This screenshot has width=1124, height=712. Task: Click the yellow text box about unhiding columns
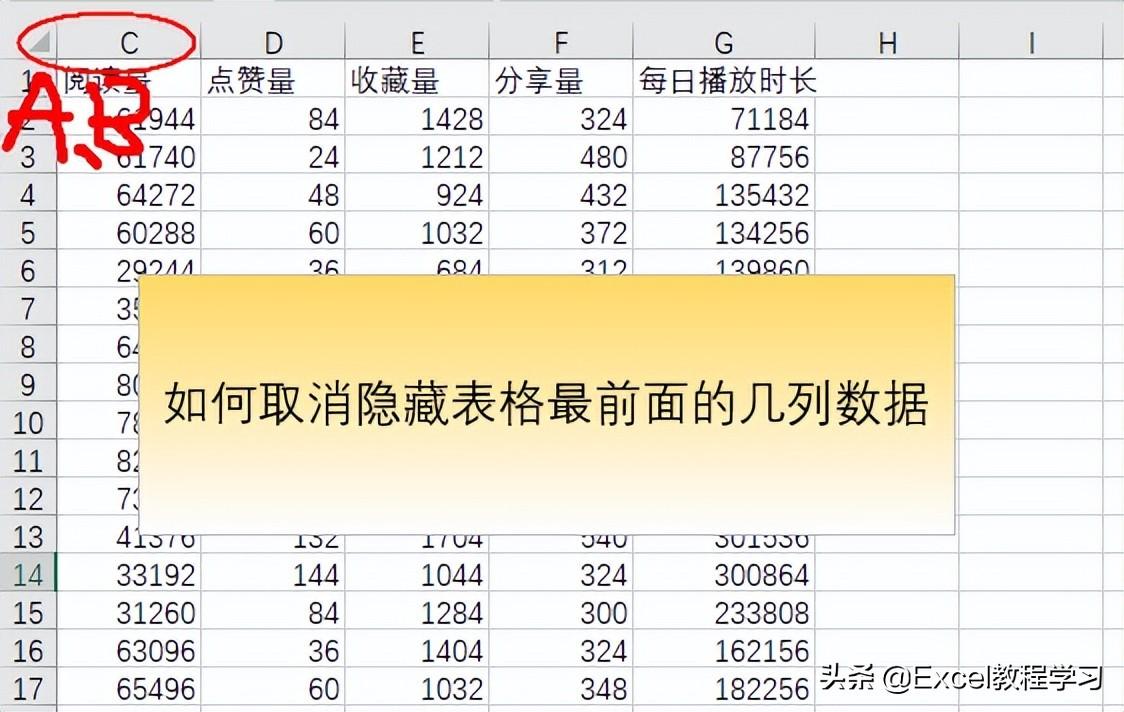click(x=546, y=404)
